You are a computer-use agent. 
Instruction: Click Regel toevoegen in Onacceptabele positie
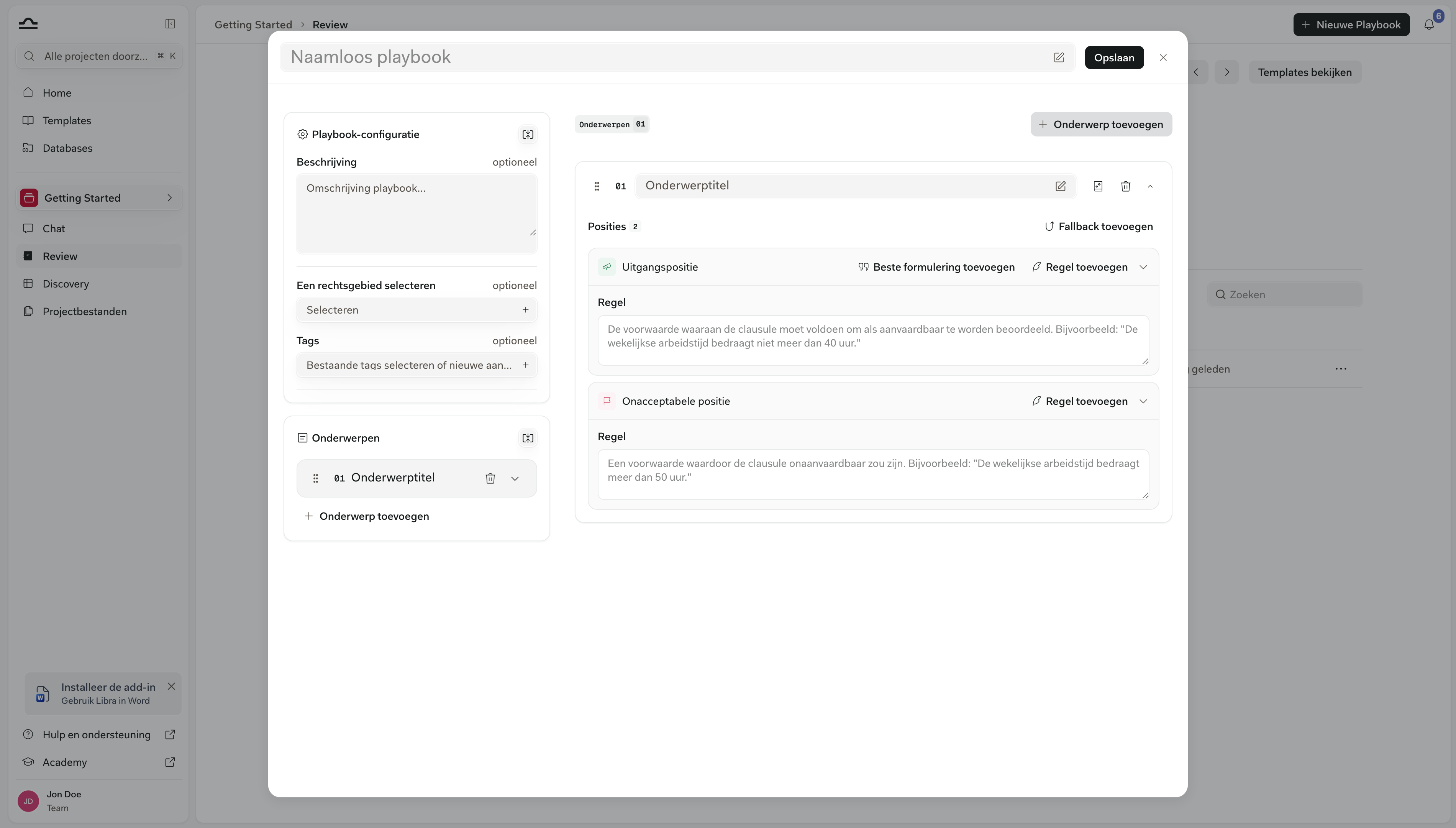point(1080,401)
